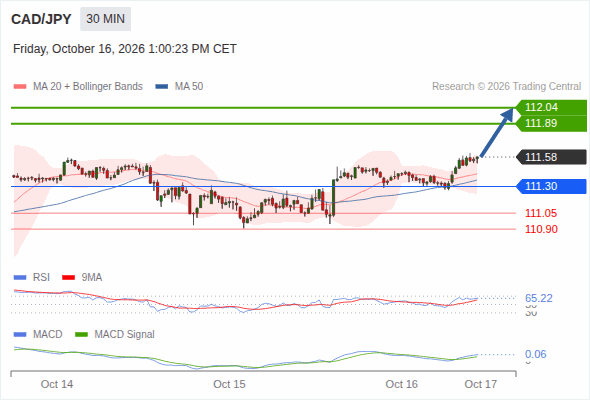Screen dimensions: 590x400
Task: Click the 'MACD Signal' legend label
Action: tap(125, 335)
